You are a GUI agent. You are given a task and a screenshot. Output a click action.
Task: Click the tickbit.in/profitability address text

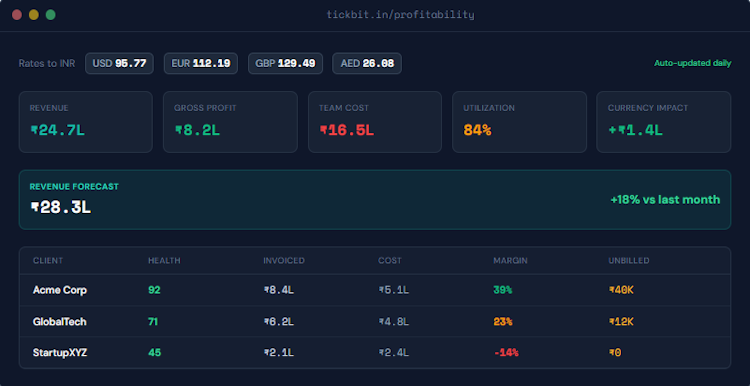[400, 15]
